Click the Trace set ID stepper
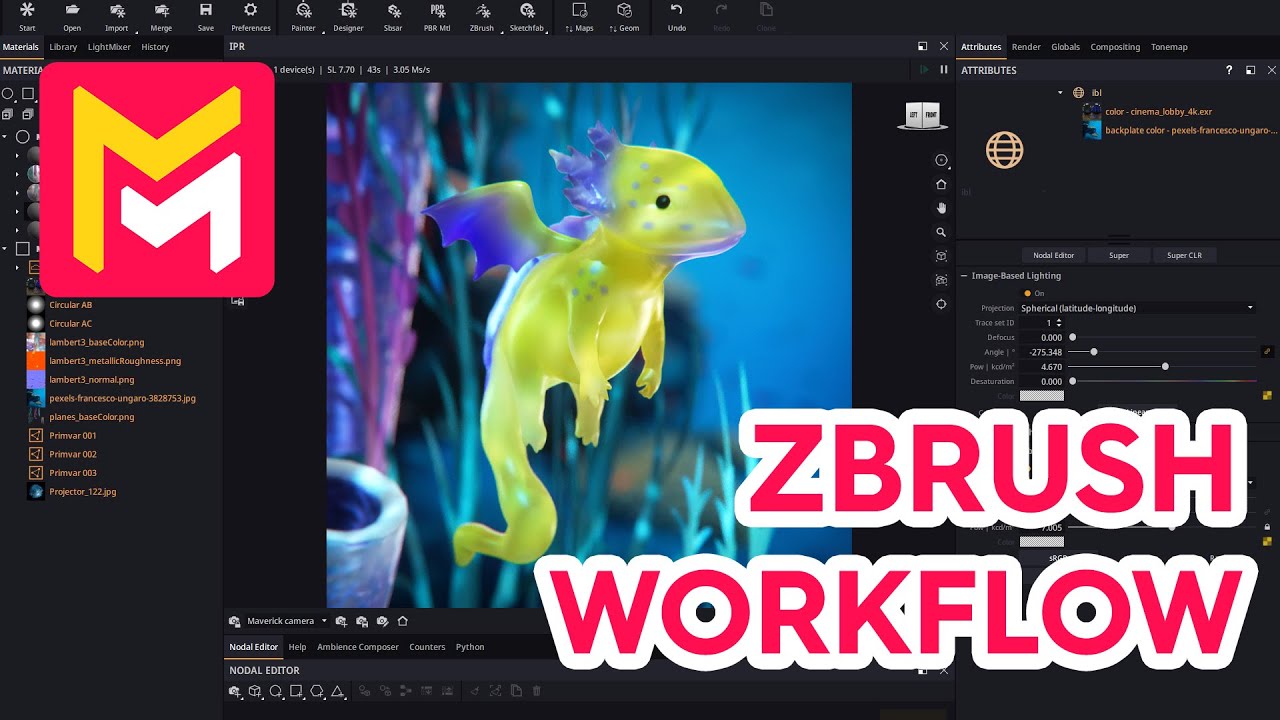 click(1059, 323)
